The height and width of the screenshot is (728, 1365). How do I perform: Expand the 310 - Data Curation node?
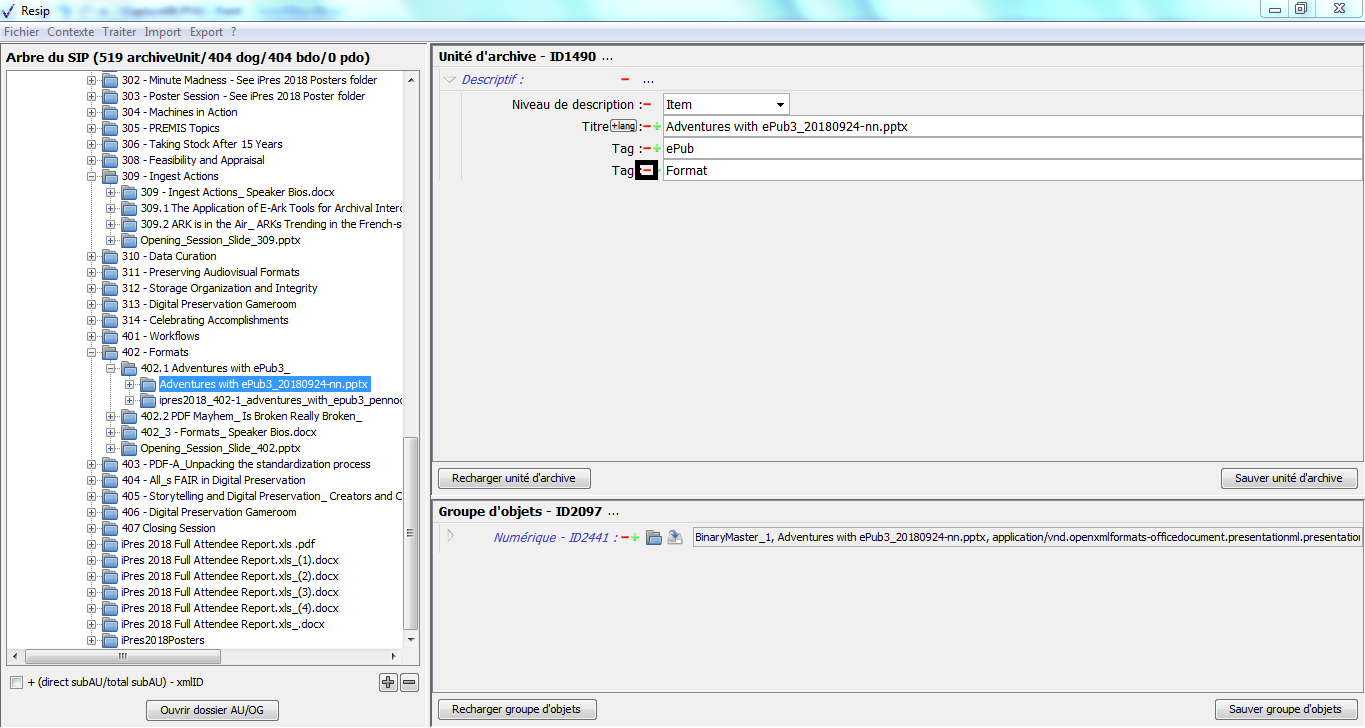pos(92,256)
